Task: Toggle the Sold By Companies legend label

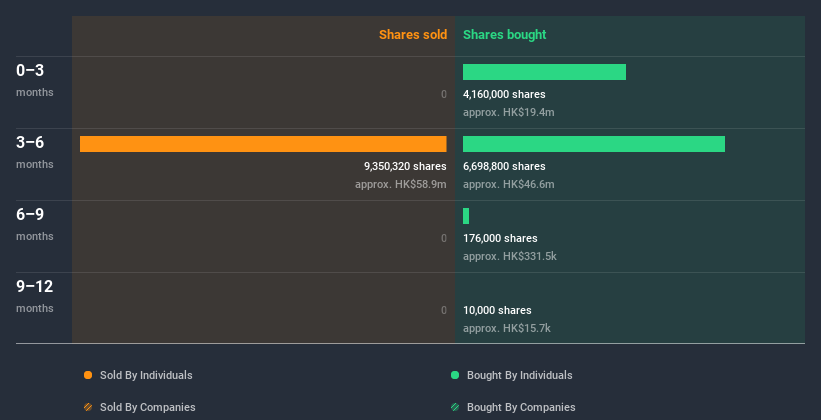Action: 147,407
